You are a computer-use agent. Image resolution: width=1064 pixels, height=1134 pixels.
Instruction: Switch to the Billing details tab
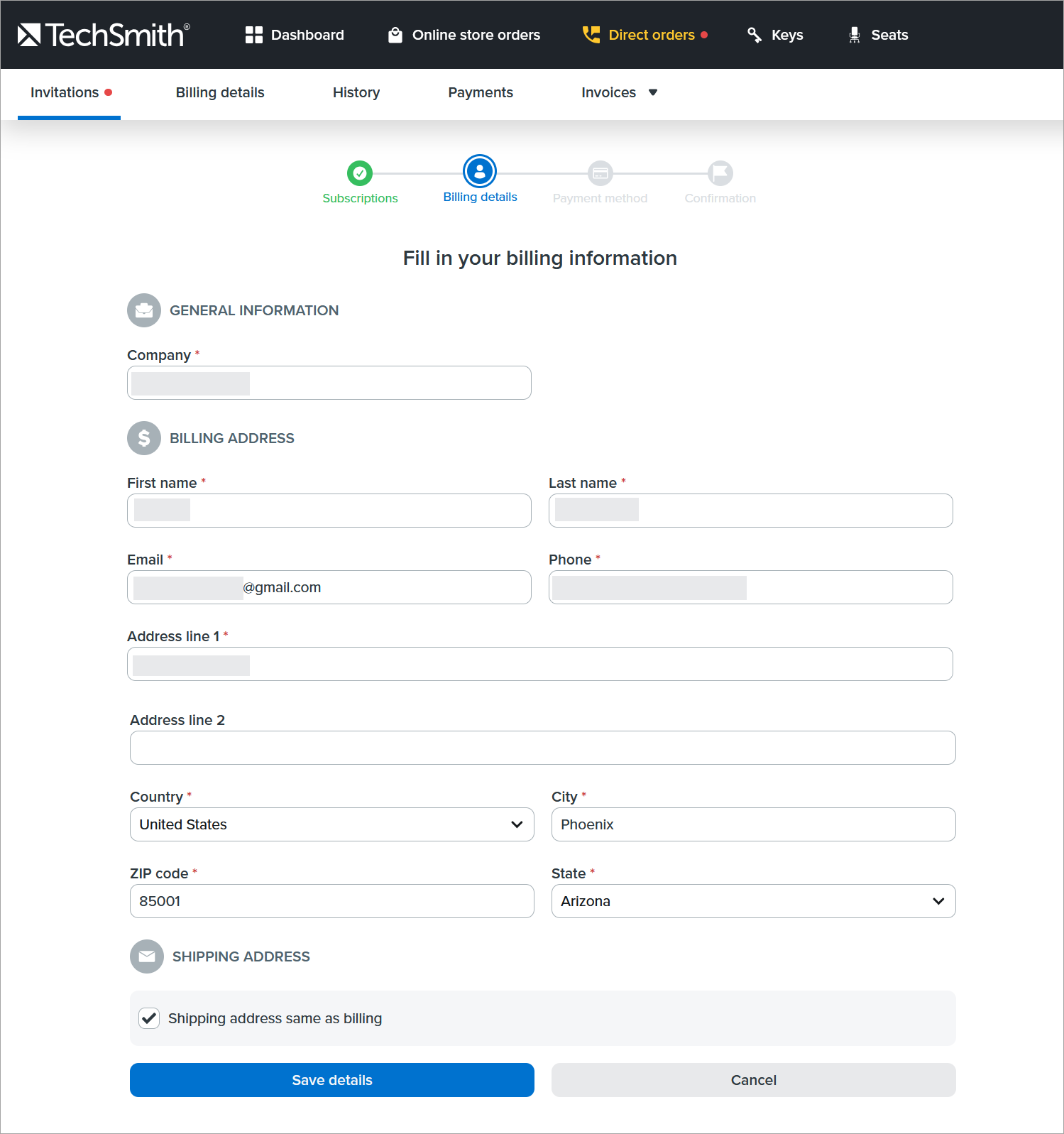click(220, 93)
